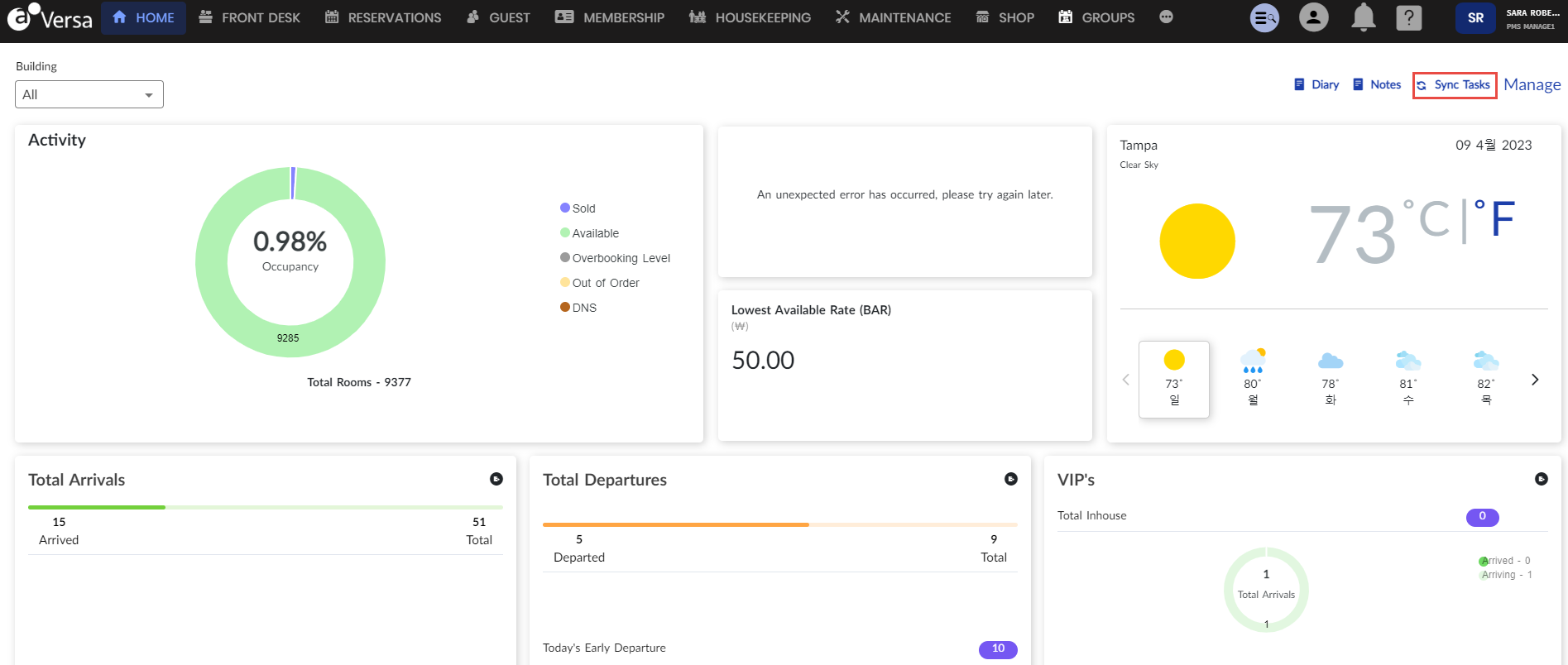
Task: Click the Sync Tasks button
Action: tap(1454, 85)
